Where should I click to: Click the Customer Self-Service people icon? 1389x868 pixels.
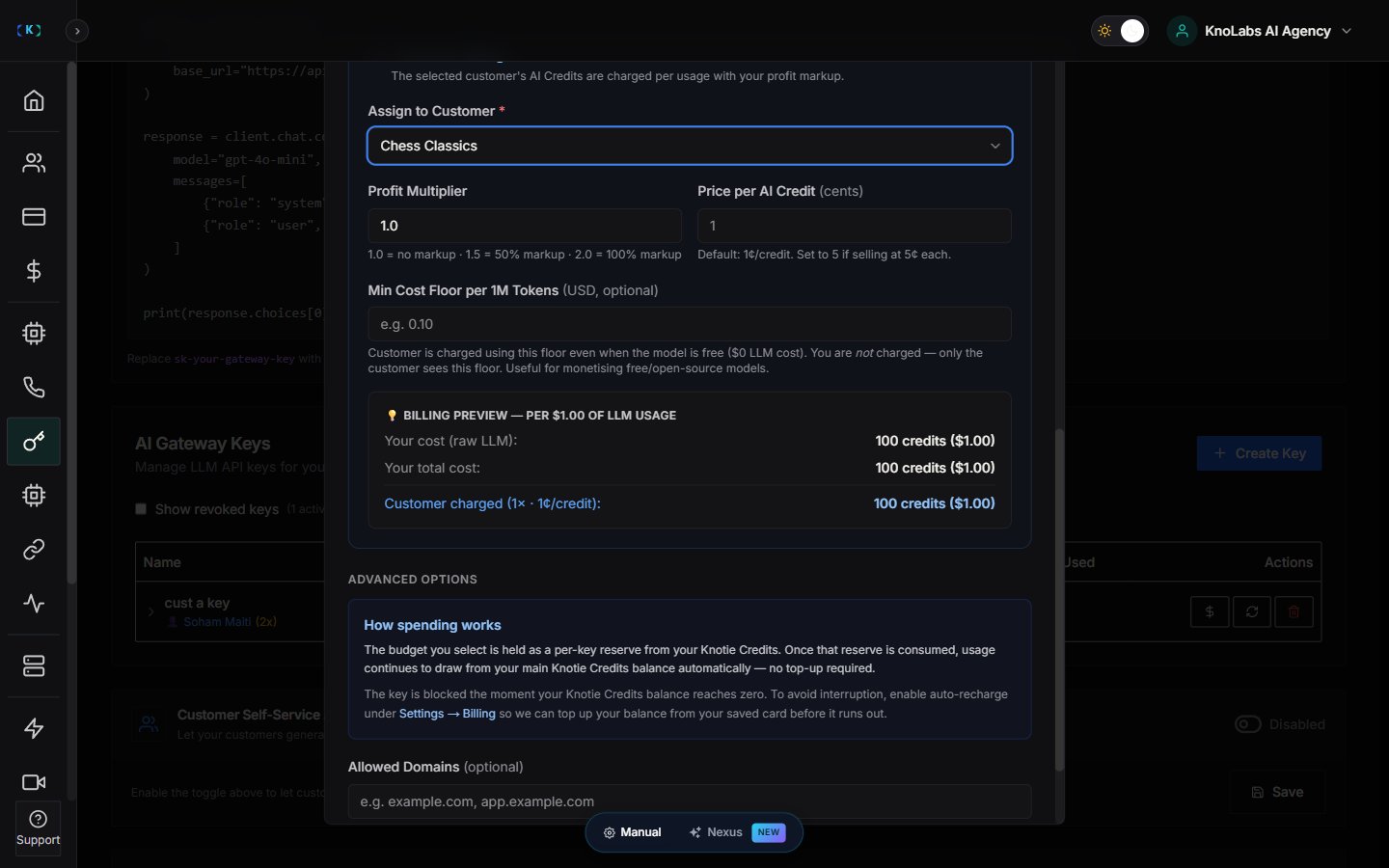click(149, 723)
